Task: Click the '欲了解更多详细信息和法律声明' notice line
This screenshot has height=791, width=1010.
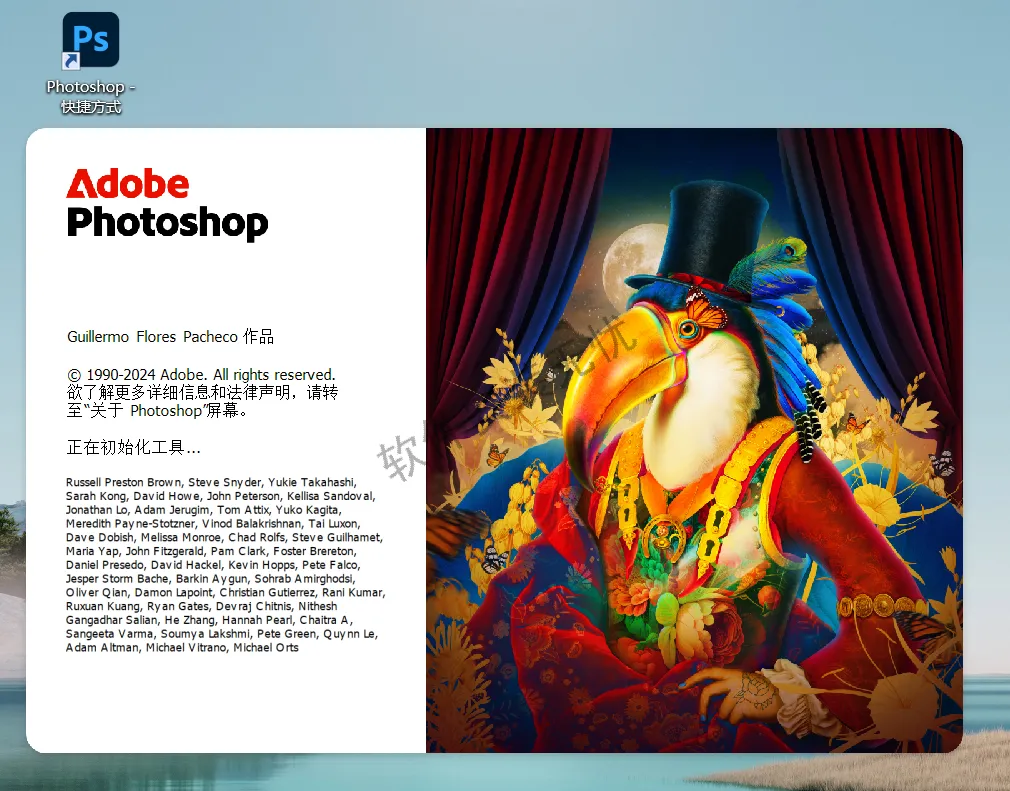Action: 202,392
